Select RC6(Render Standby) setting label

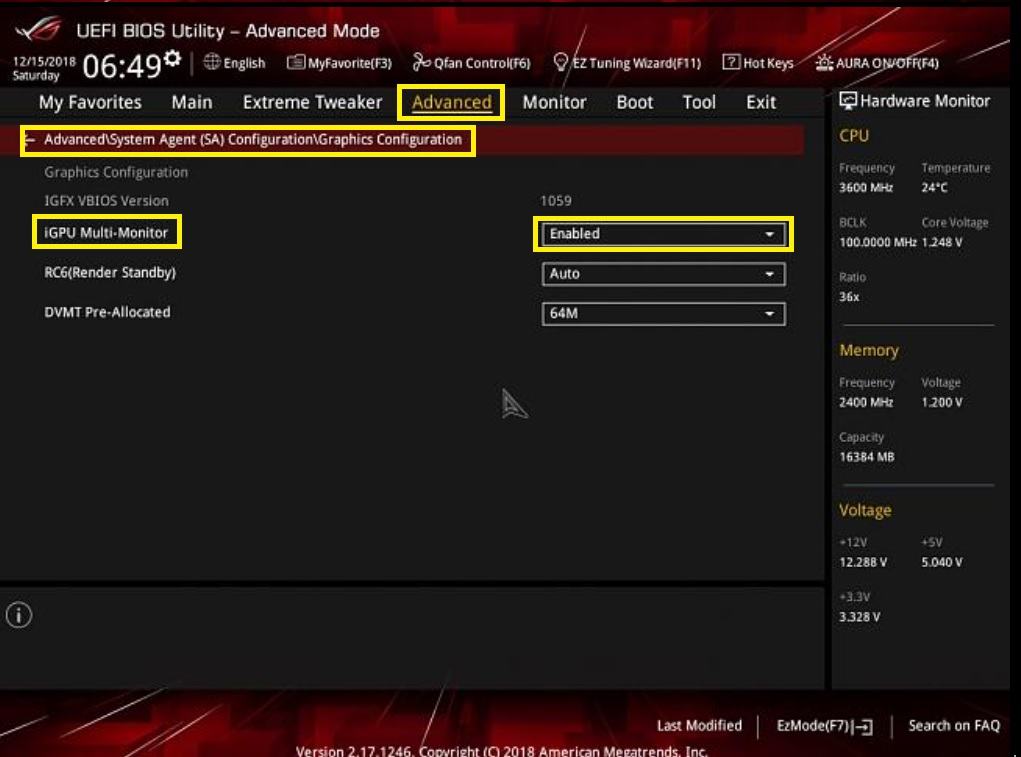(x=110, y=272)
